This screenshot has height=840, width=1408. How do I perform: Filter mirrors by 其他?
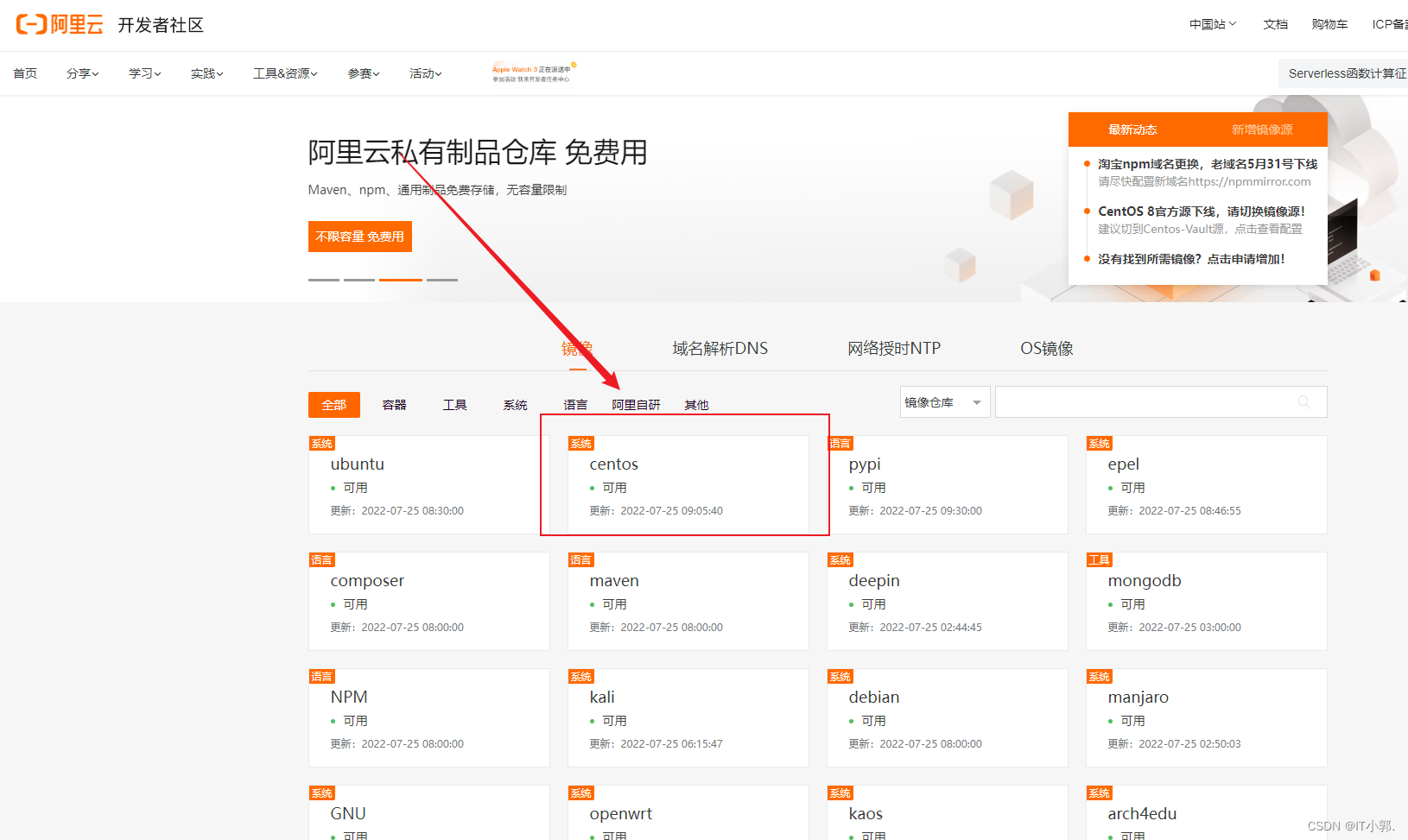696,405
